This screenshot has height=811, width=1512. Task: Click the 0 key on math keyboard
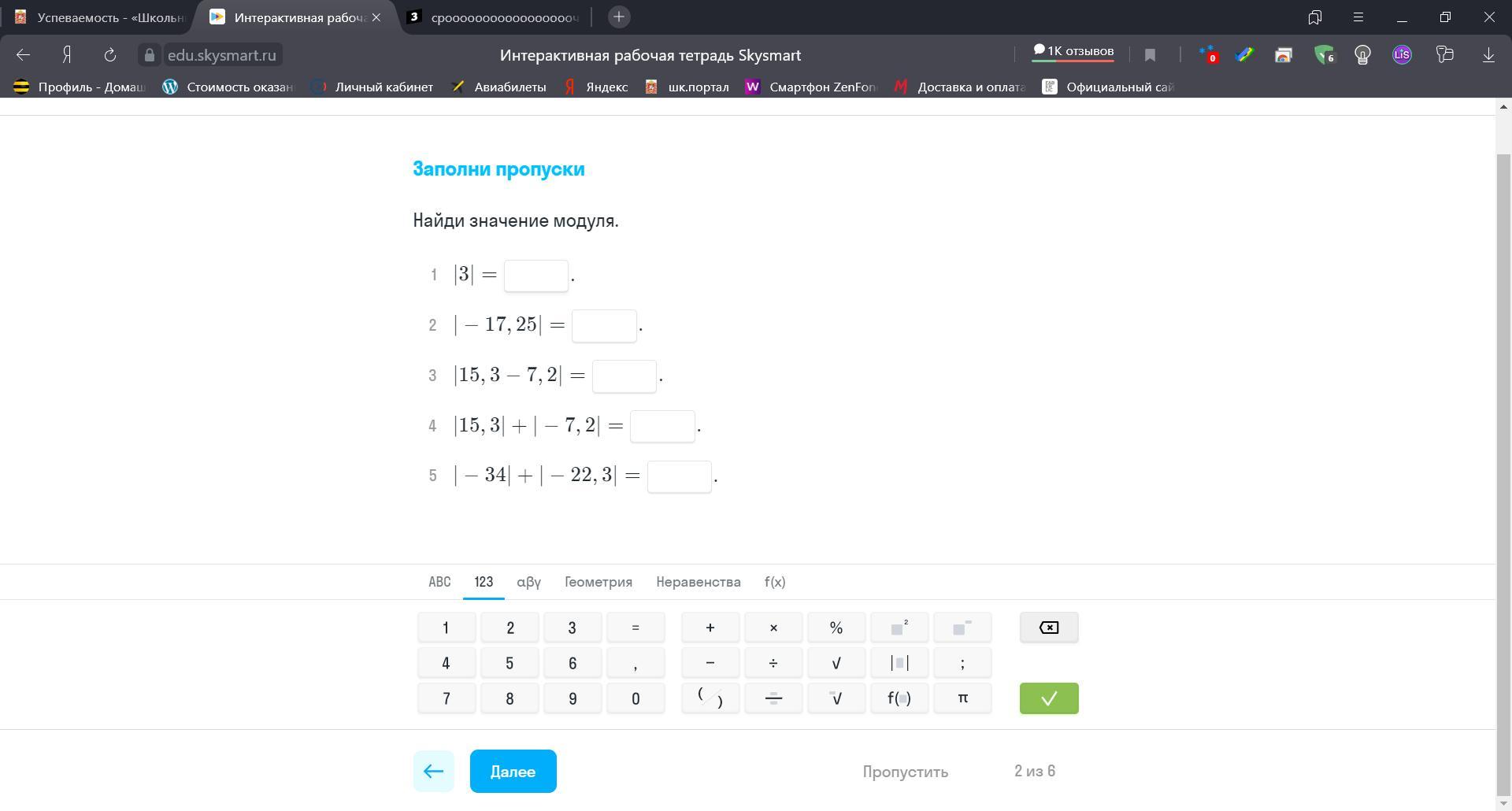coord(636,698)
